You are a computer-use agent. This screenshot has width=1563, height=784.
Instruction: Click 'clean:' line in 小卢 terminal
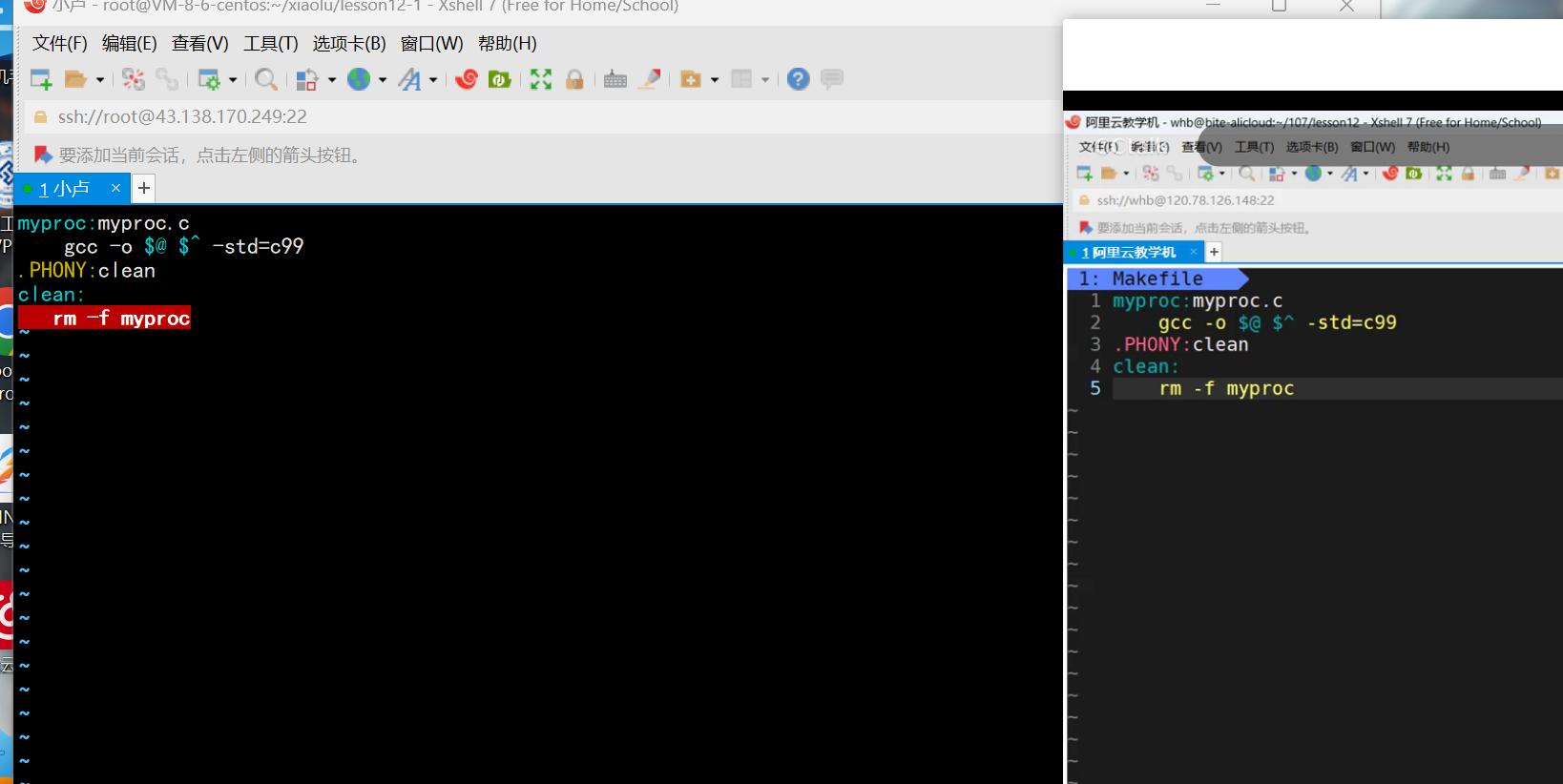click(52, 295)
